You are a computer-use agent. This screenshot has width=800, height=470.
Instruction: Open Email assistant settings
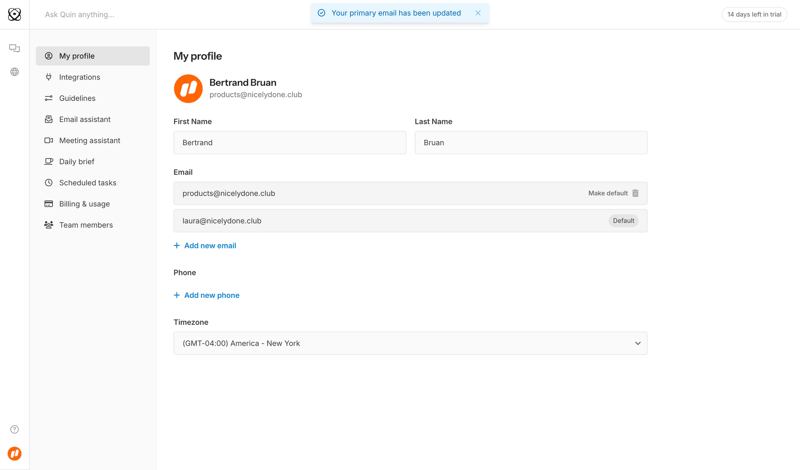84,119
